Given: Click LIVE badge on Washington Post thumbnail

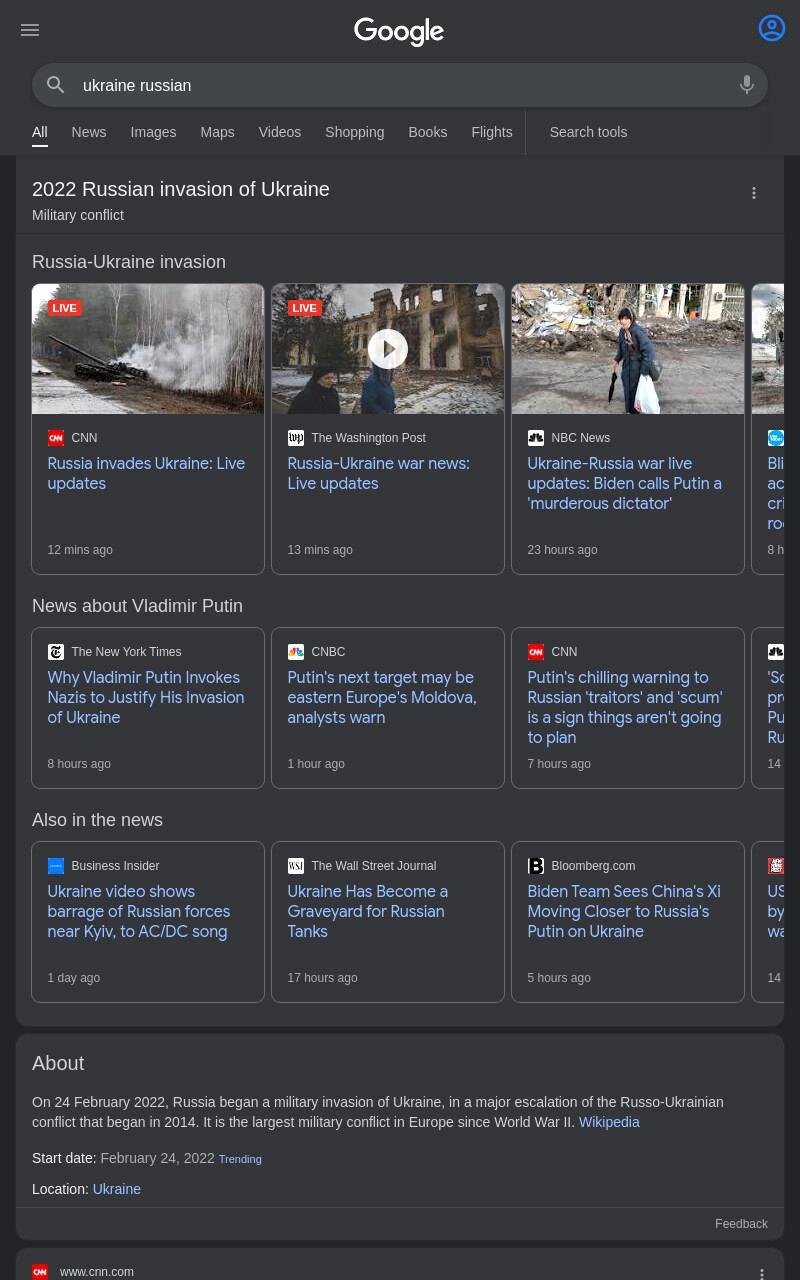Looking at the screenshot, I should tap(305, 308).
